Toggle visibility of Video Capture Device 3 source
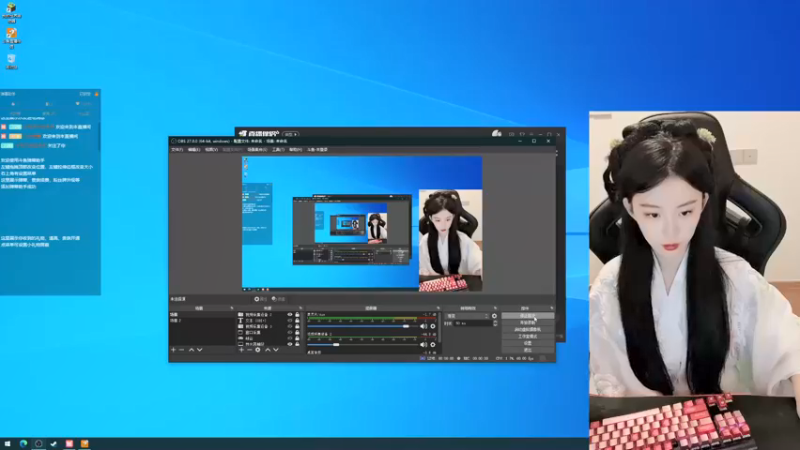Screen dimensions: 800x450 click(x=290, y=327)
